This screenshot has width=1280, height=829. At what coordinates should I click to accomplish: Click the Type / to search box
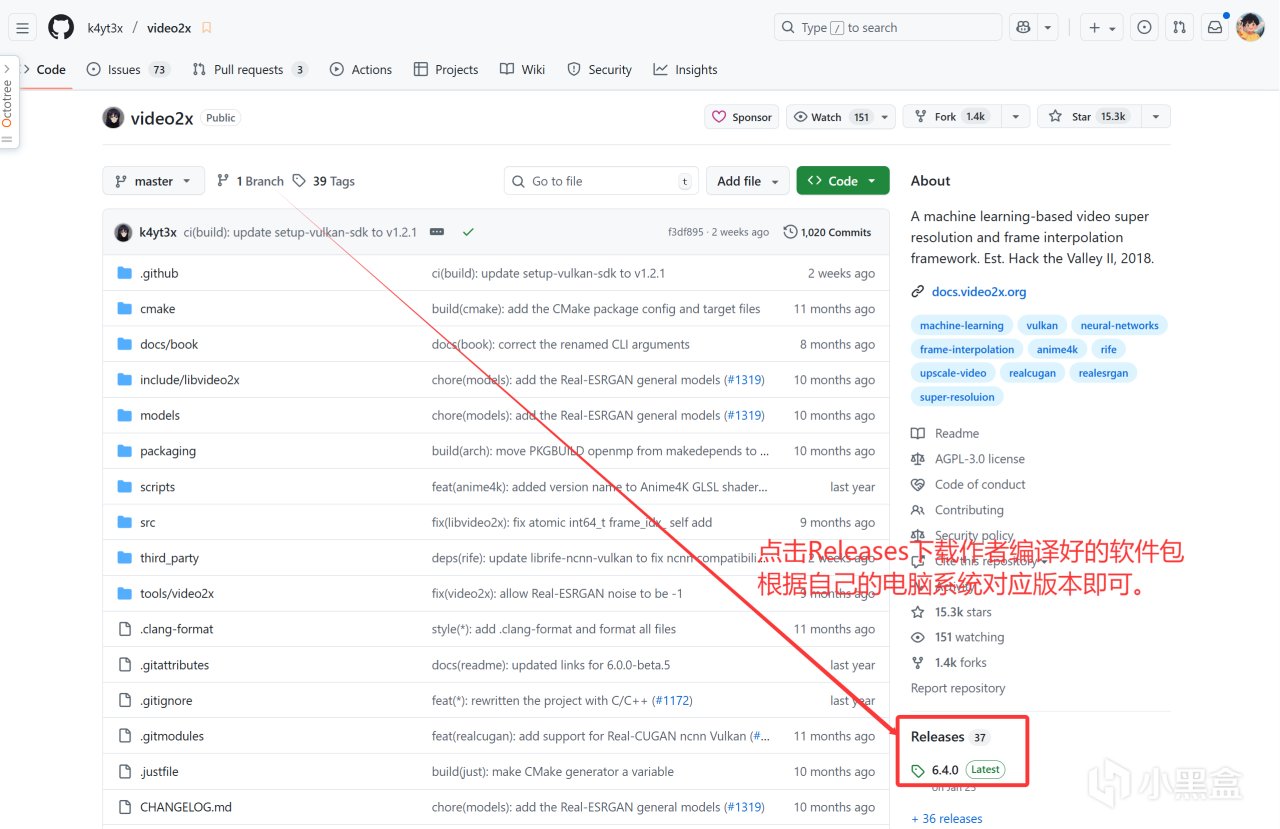pos(887,28)
